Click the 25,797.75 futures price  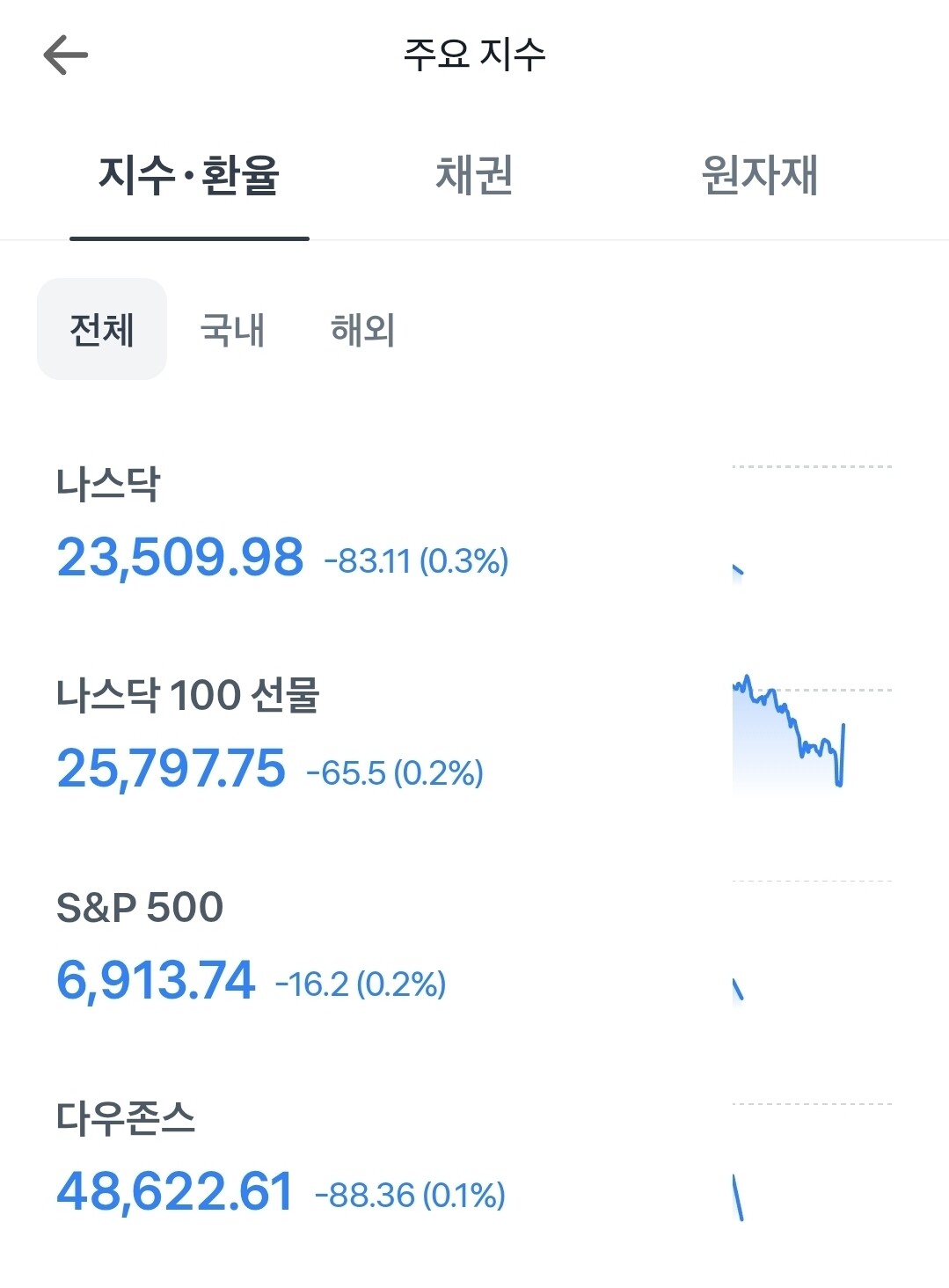(x=172, y=769)
